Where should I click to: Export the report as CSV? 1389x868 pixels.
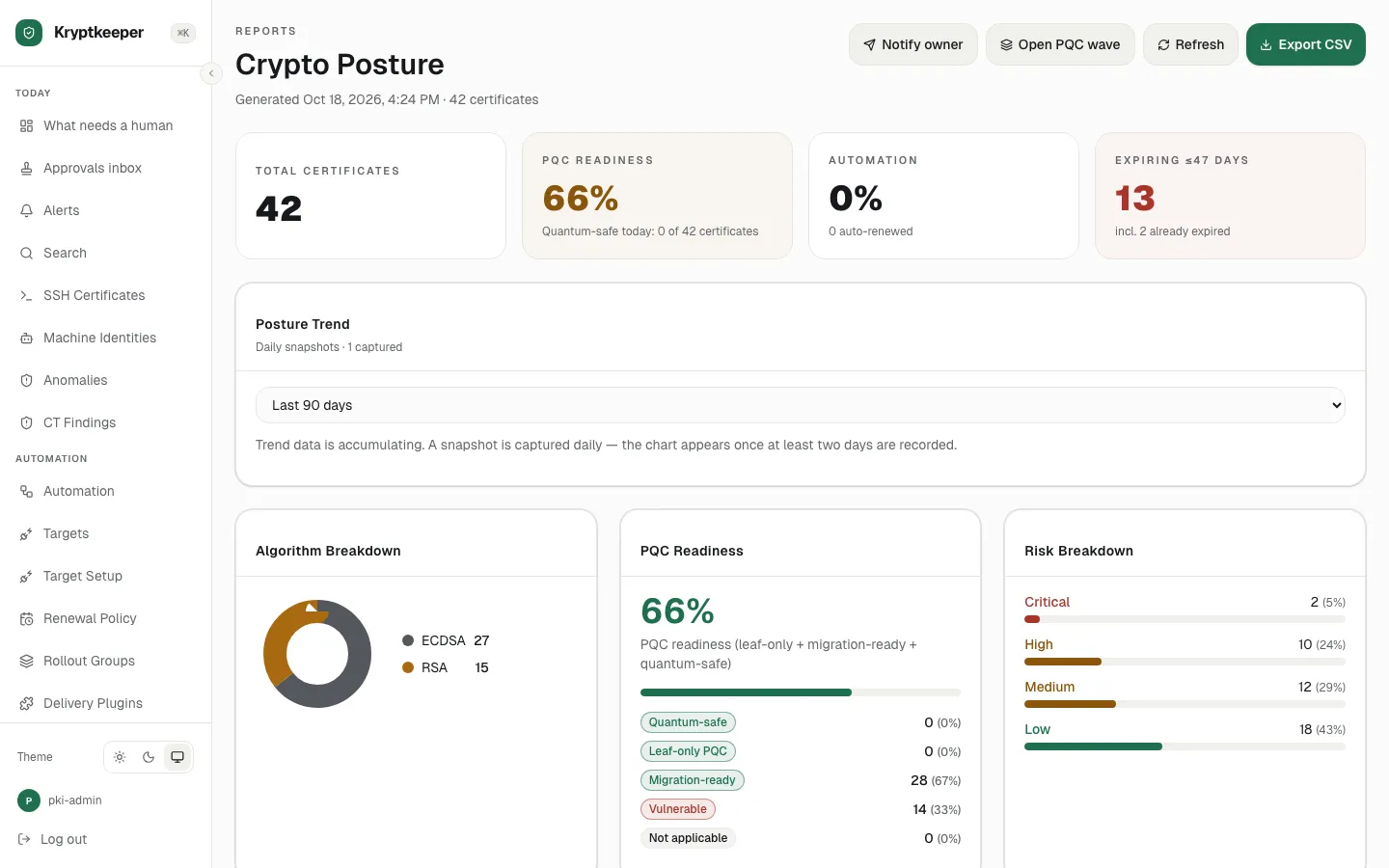[x=1306, y=44]
